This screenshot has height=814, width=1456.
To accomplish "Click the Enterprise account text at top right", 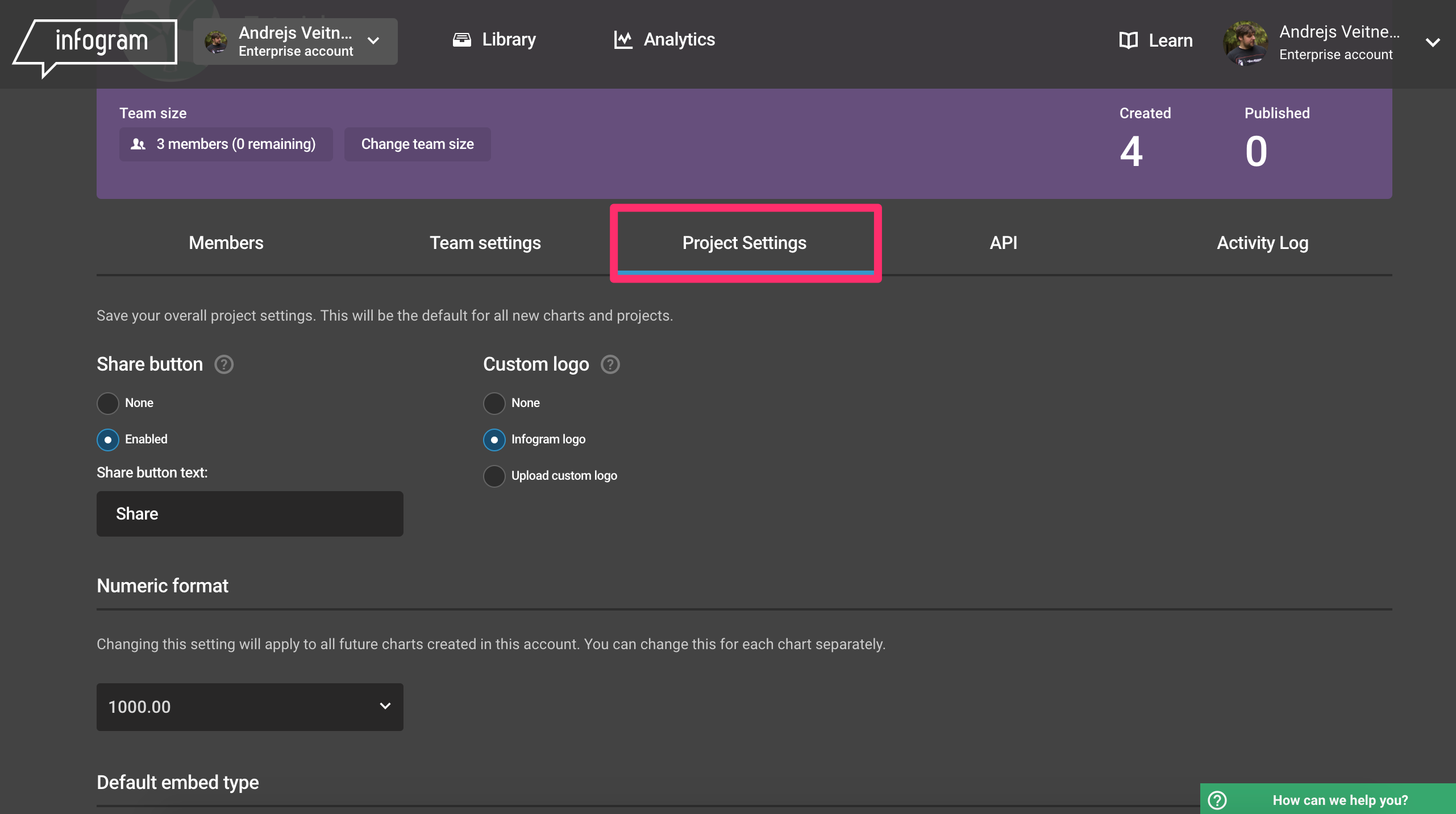I will point(1336,55).
